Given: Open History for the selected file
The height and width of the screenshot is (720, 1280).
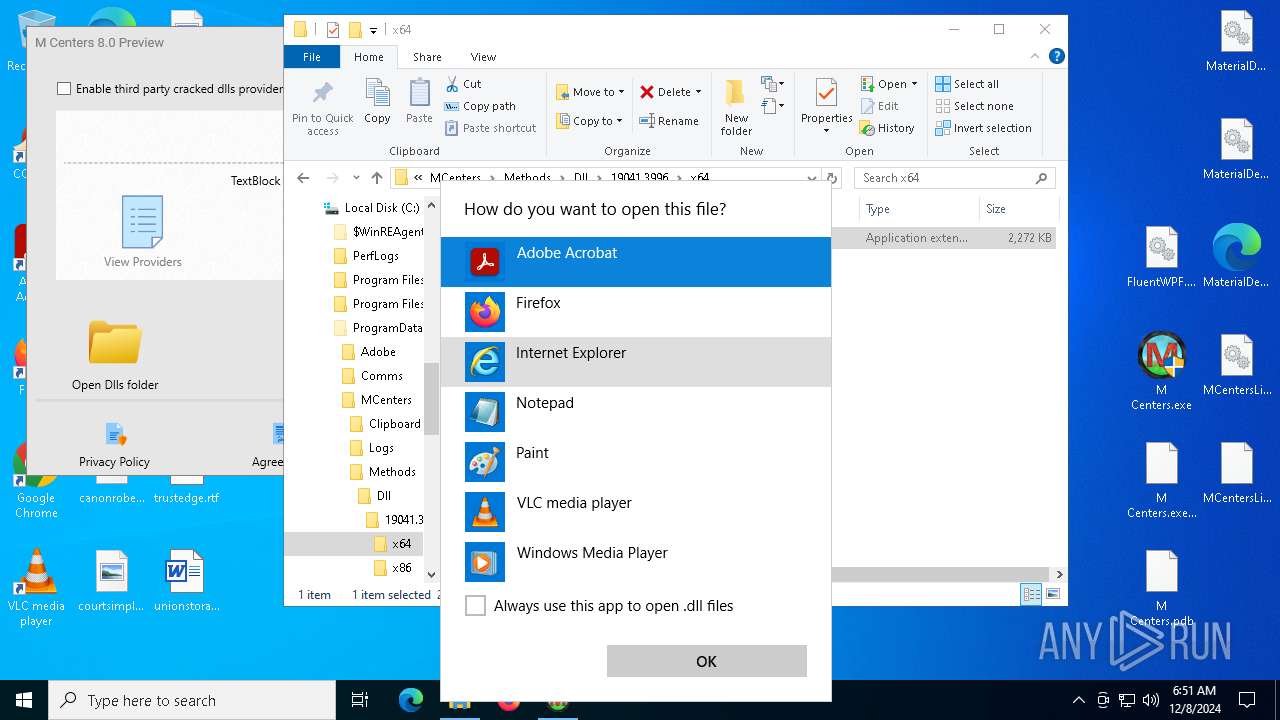Looking at the screenshot, I should pos(887,128).
